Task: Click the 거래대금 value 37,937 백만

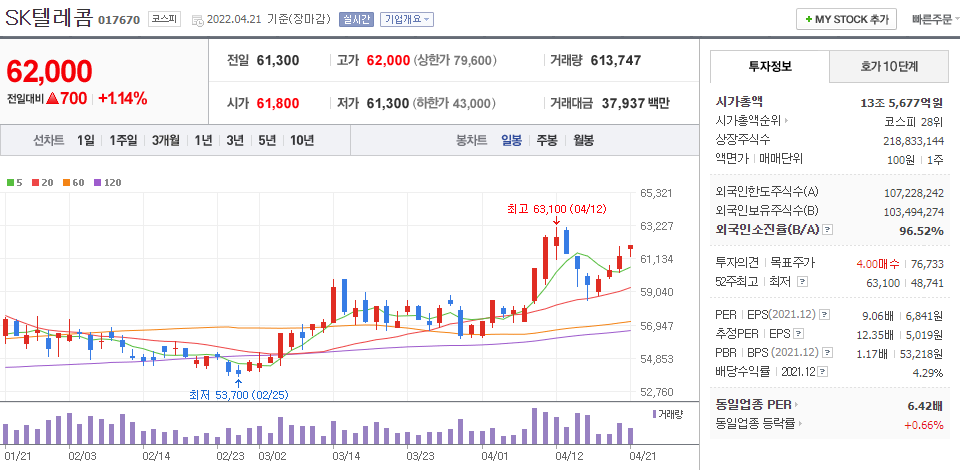Action: tap(636, 103)
